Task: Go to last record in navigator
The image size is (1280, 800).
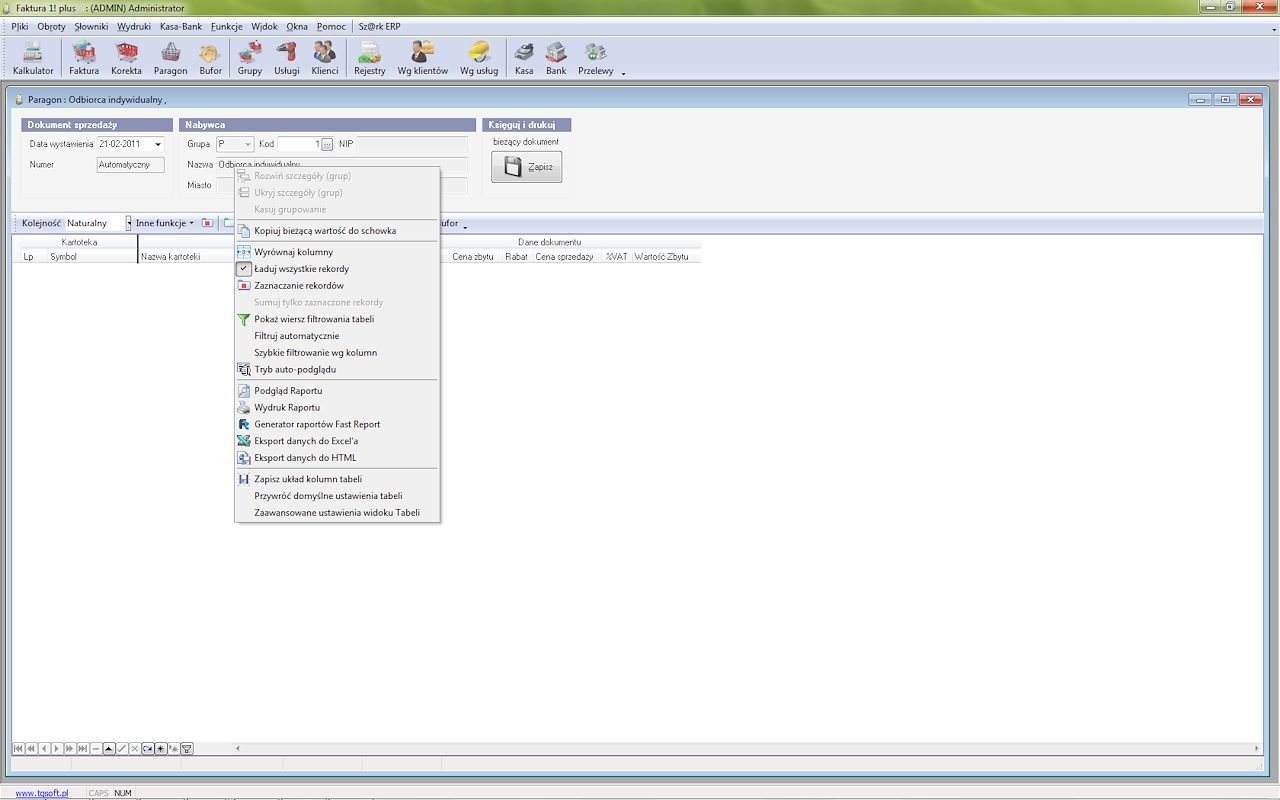Action: 82,748
